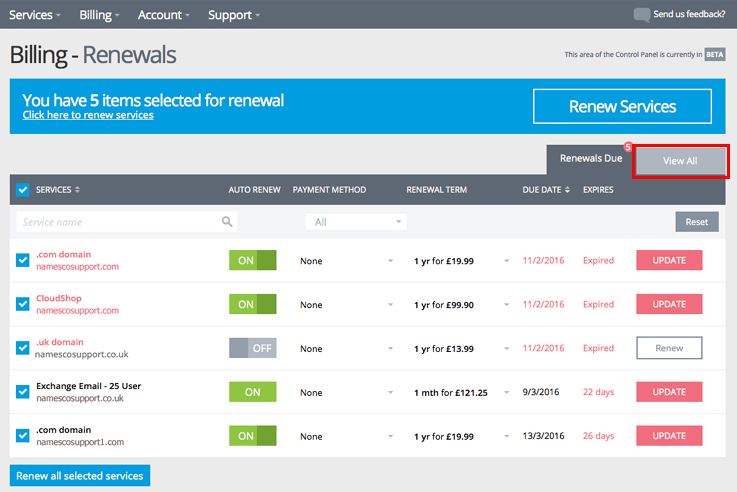Open the Support menu
Viewport: 737px width, 492px height.
[x=234, y=15]
